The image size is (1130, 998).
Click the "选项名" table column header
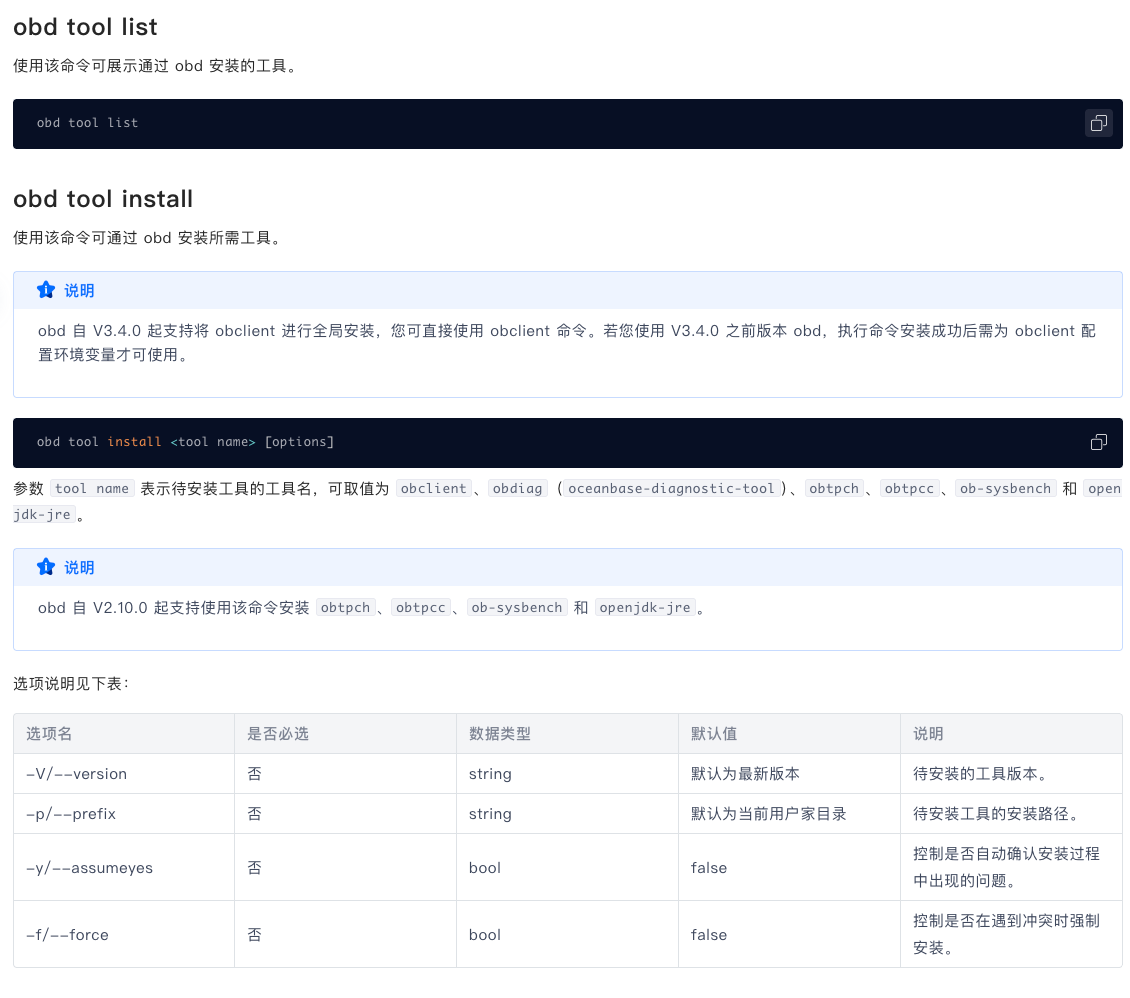[x=49, y=734]
